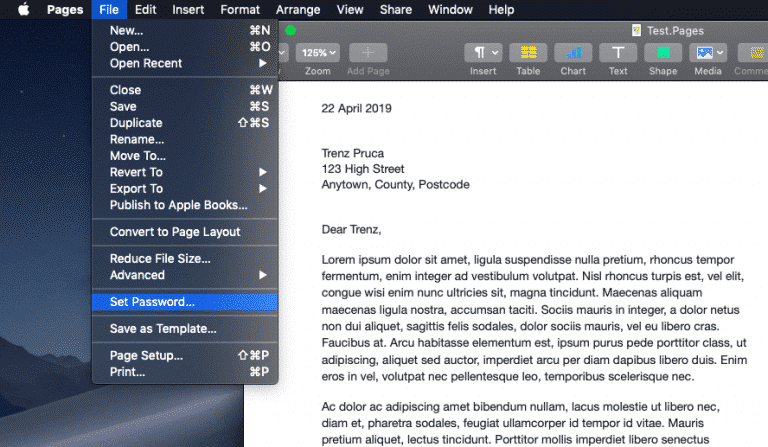Open the Format menu
Screen dimensions: 768x447
coord(240,9)
